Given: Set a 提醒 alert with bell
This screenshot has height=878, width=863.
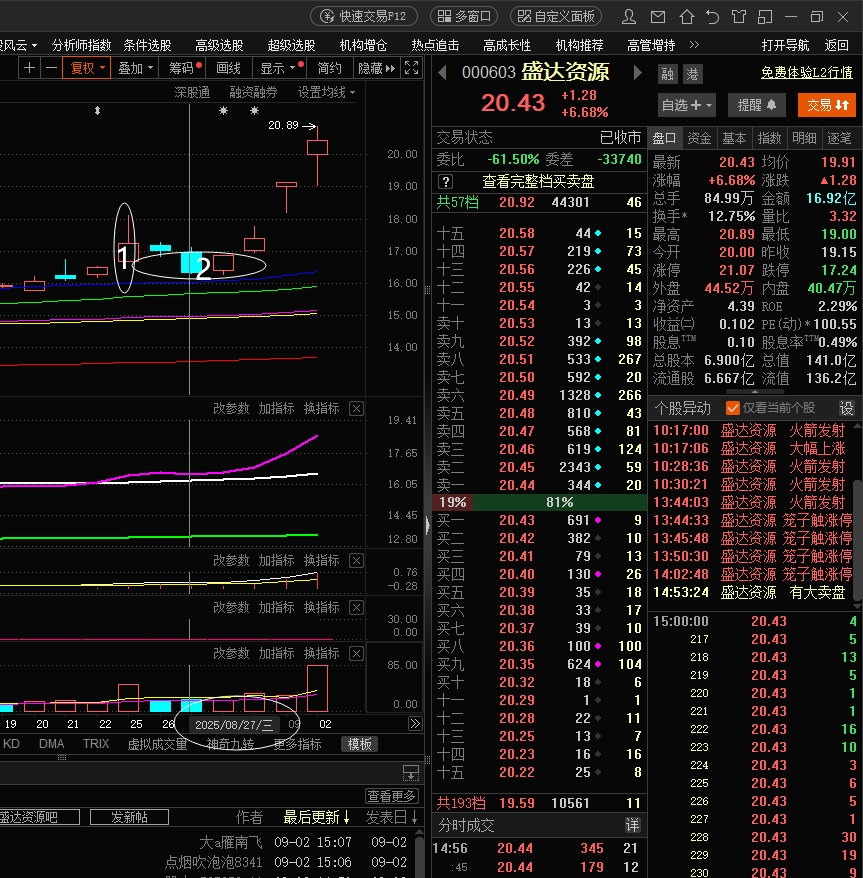Looking at the screenshot, I should coord(756,105).
